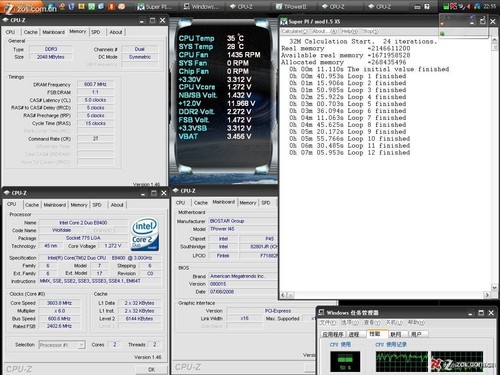
Task: Click the title icon of CPU-Z memory timings window
Action: tap(5, 20)
